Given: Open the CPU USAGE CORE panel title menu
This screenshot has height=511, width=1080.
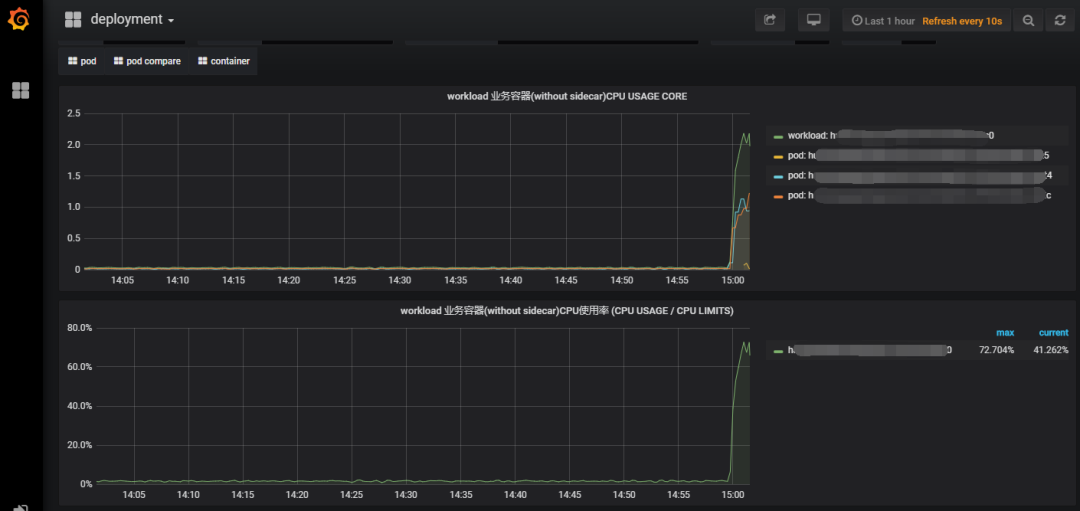Looking at the screenshot, I should pos(566,97).
